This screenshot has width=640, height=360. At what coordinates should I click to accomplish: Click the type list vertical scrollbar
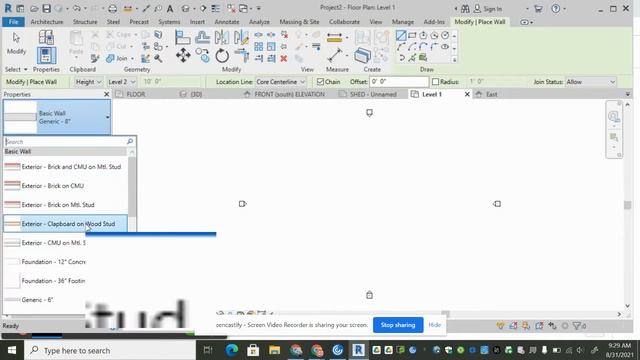[132, 188]
